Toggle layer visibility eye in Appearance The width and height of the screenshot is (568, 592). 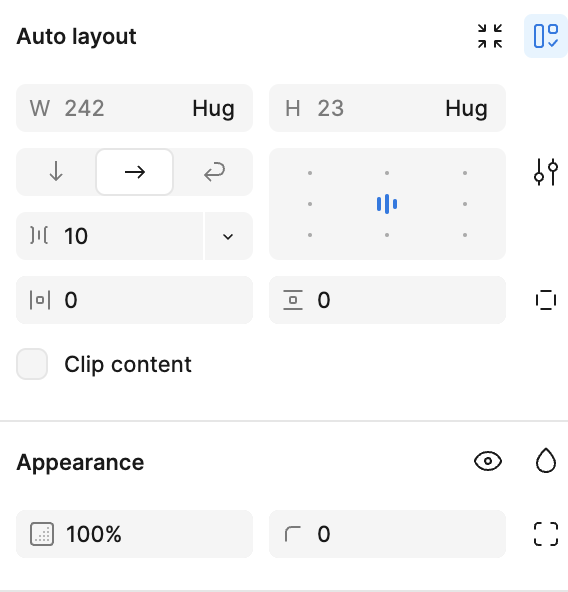[x=488, y=461]
